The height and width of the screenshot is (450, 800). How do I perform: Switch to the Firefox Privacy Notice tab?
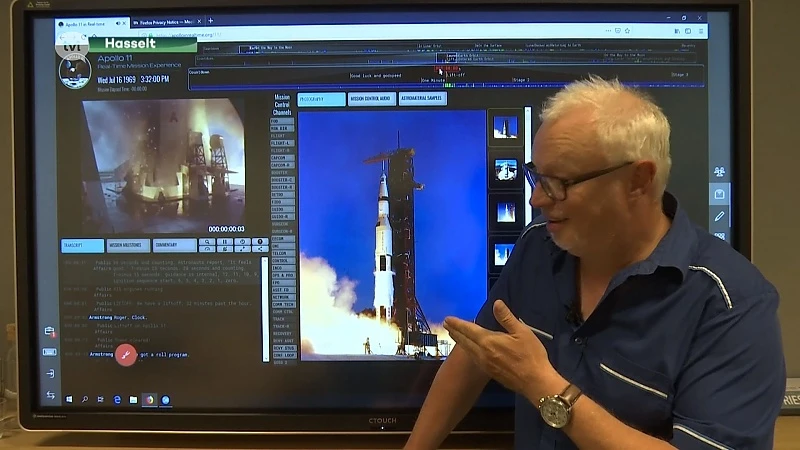pyautogui.click(x=166, y=22)
